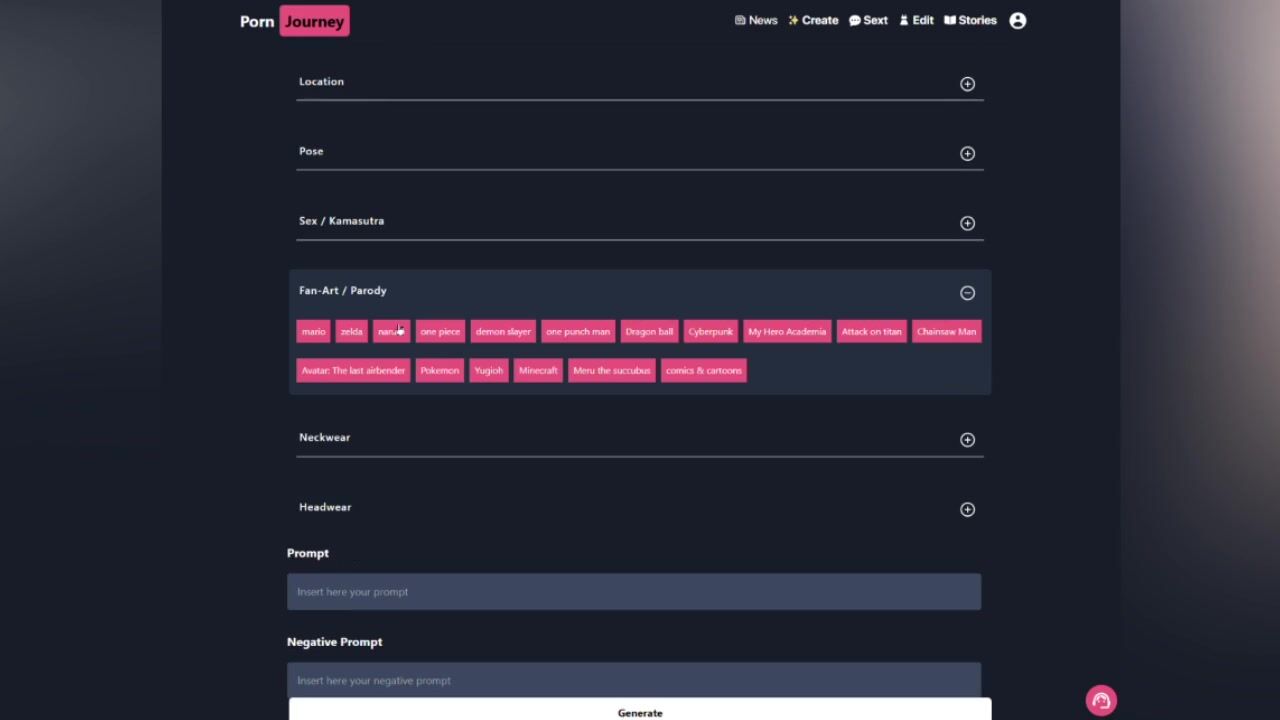
Task: Focus the Negative Prompt input field
Action: click(634, 680)
